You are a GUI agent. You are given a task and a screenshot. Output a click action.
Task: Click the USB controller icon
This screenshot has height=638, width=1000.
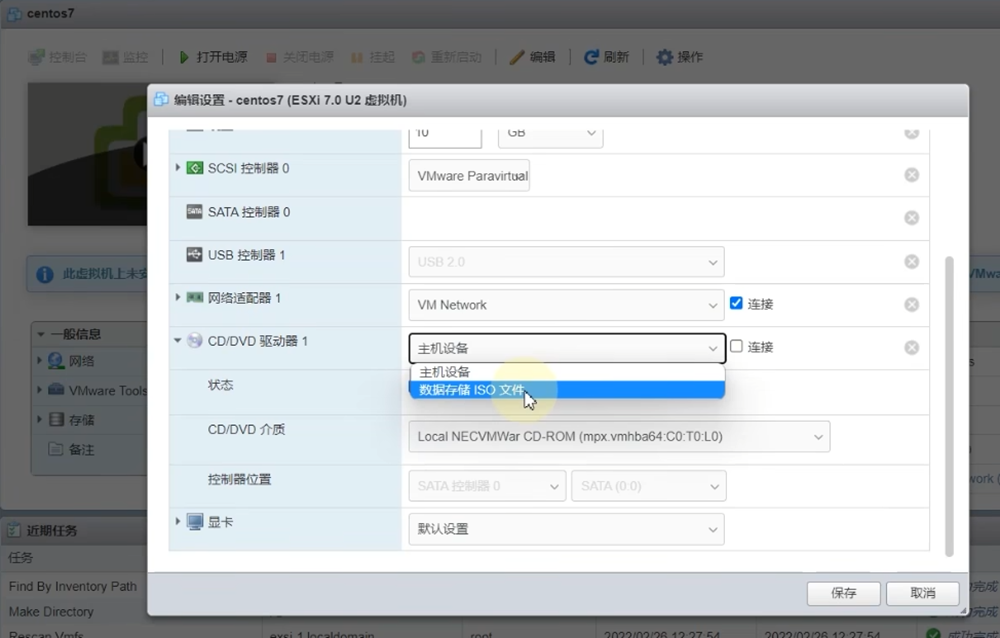[195, 255]
